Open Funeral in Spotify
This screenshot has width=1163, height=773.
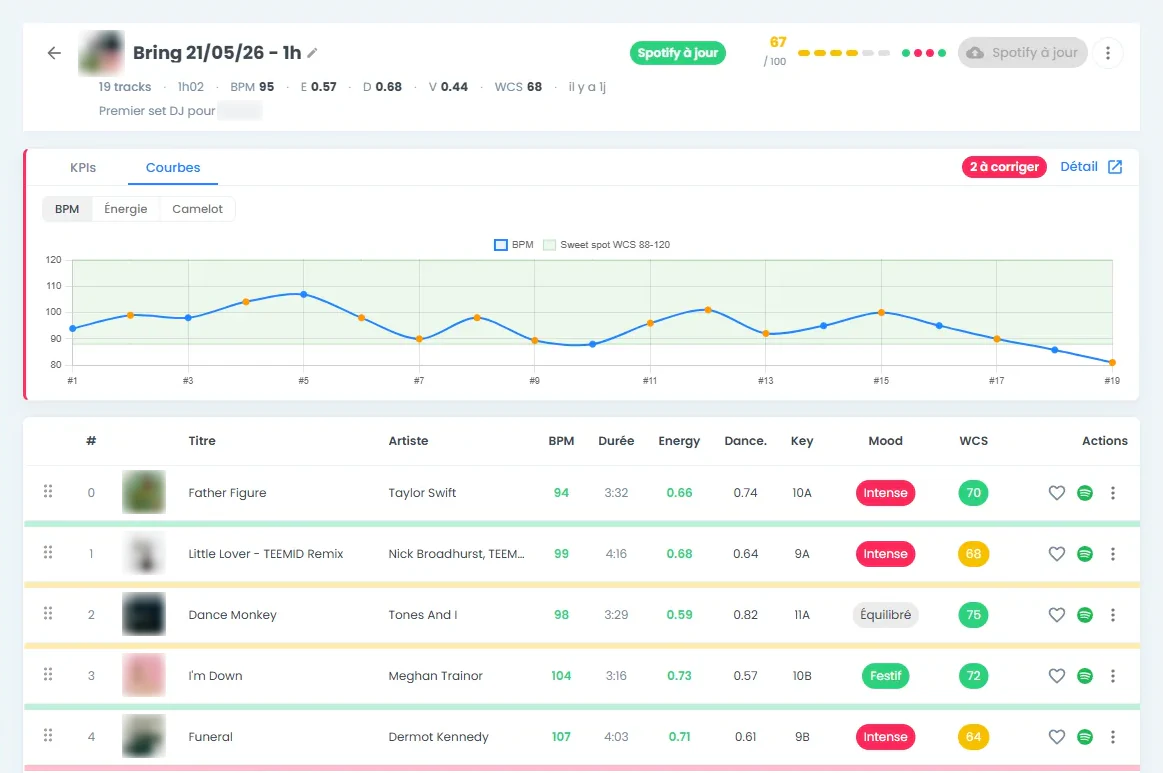click(1085, 737)
